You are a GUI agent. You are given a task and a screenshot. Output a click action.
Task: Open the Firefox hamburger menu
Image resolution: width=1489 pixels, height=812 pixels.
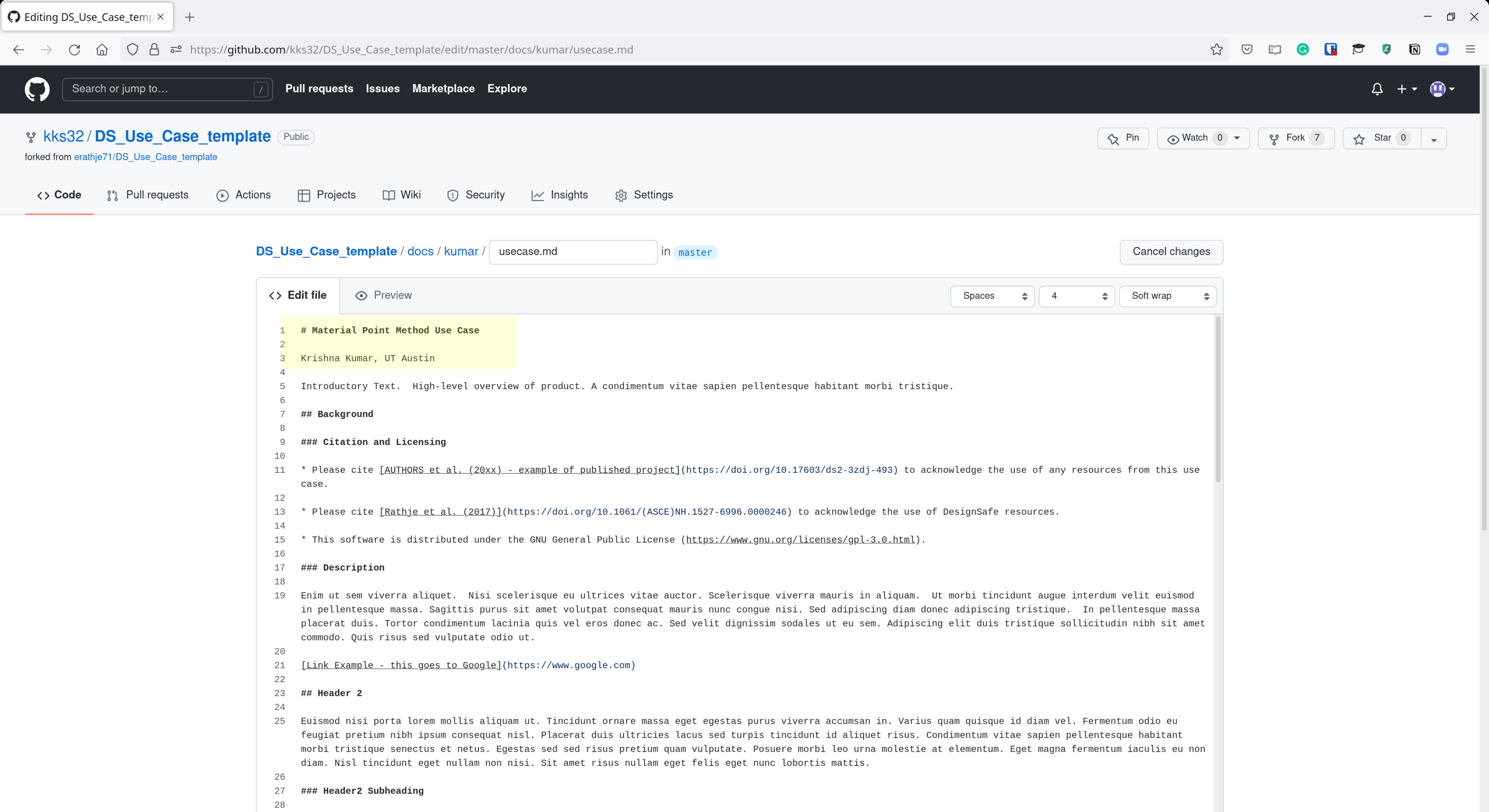(1470, 50)
